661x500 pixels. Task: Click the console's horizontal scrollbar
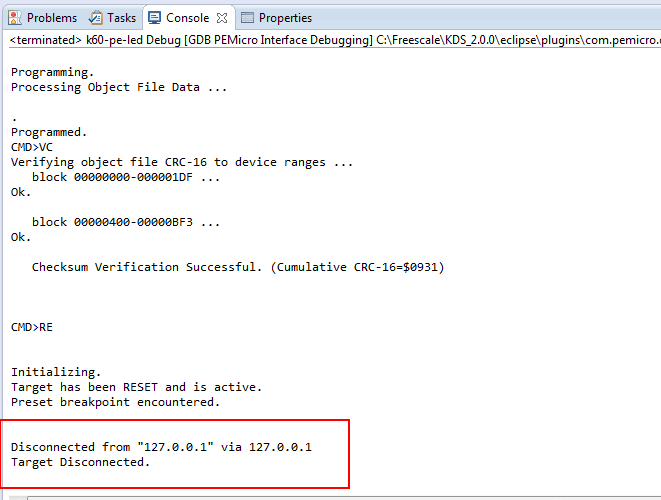click(x=340, y=496)
